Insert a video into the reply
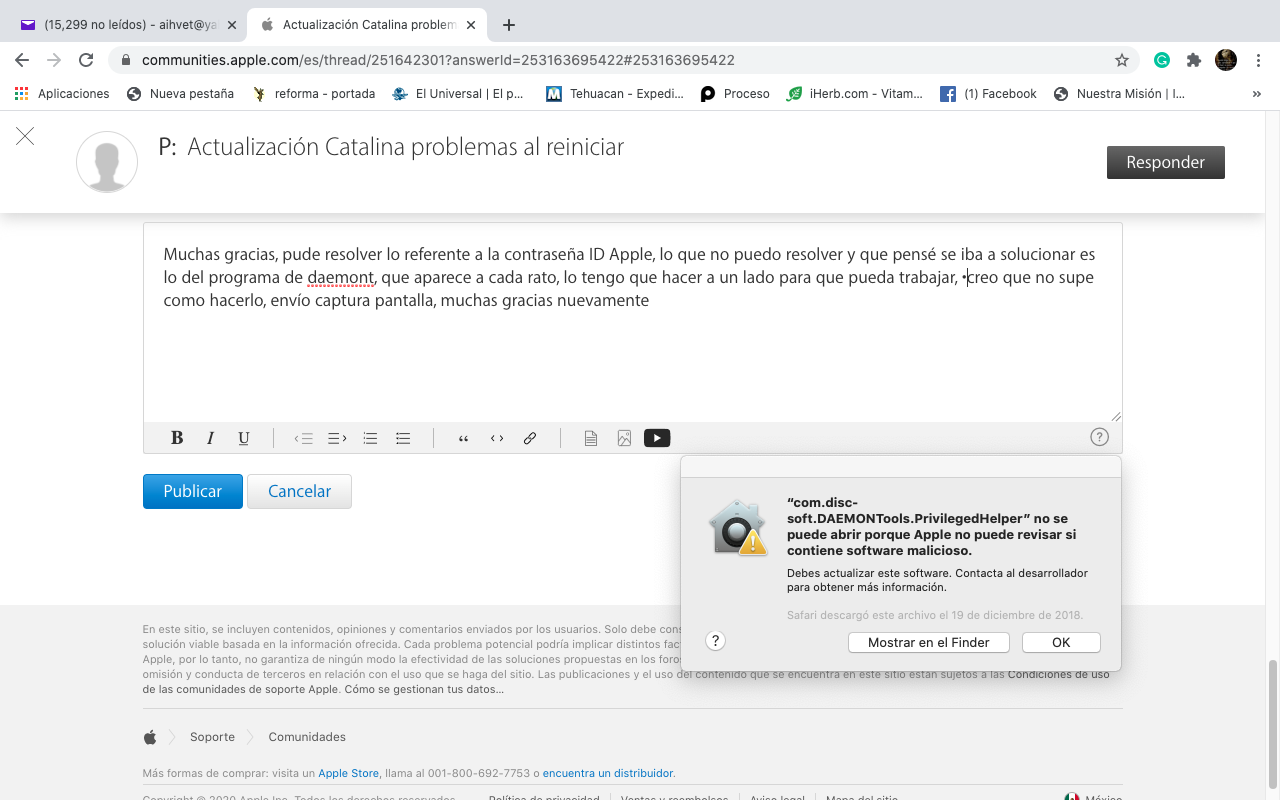Image resolution: width=1280 pixels, height=800 pixels. pyautogui.click(x=657, y=438)
